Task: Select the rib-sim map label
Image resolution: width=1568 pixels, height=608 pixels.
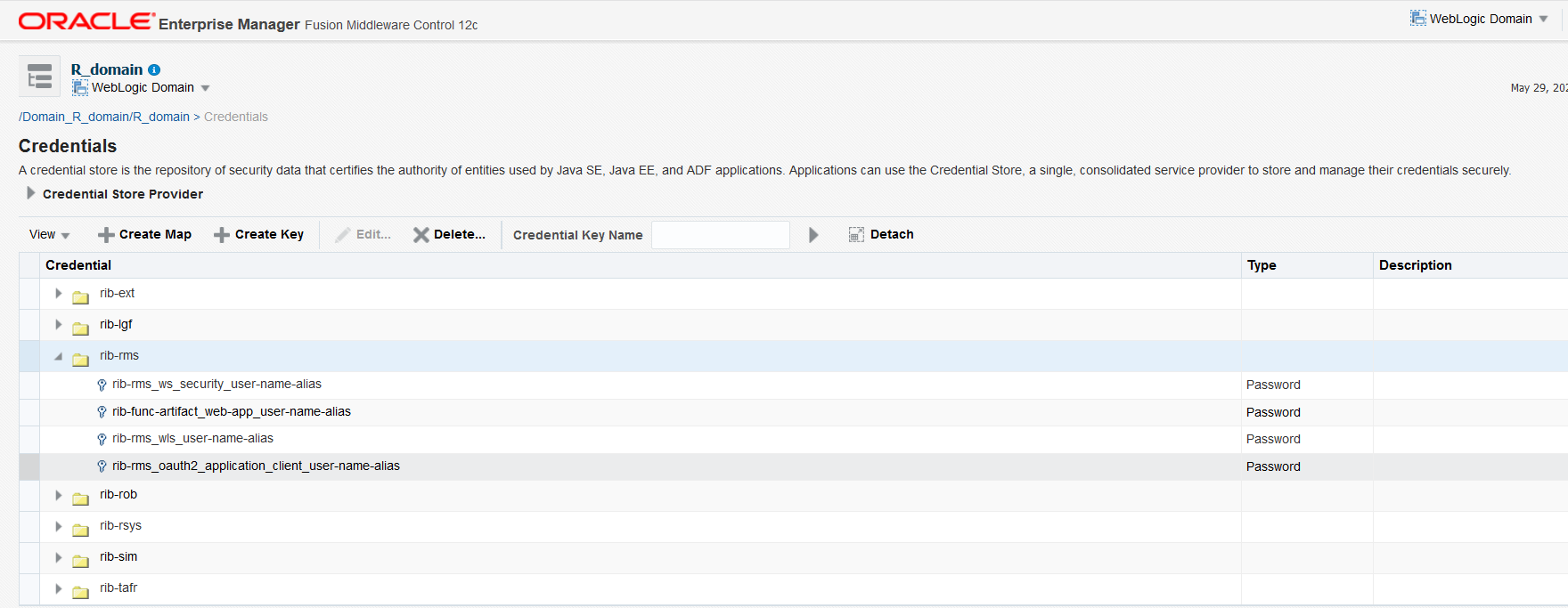Action: click(118, 556)
